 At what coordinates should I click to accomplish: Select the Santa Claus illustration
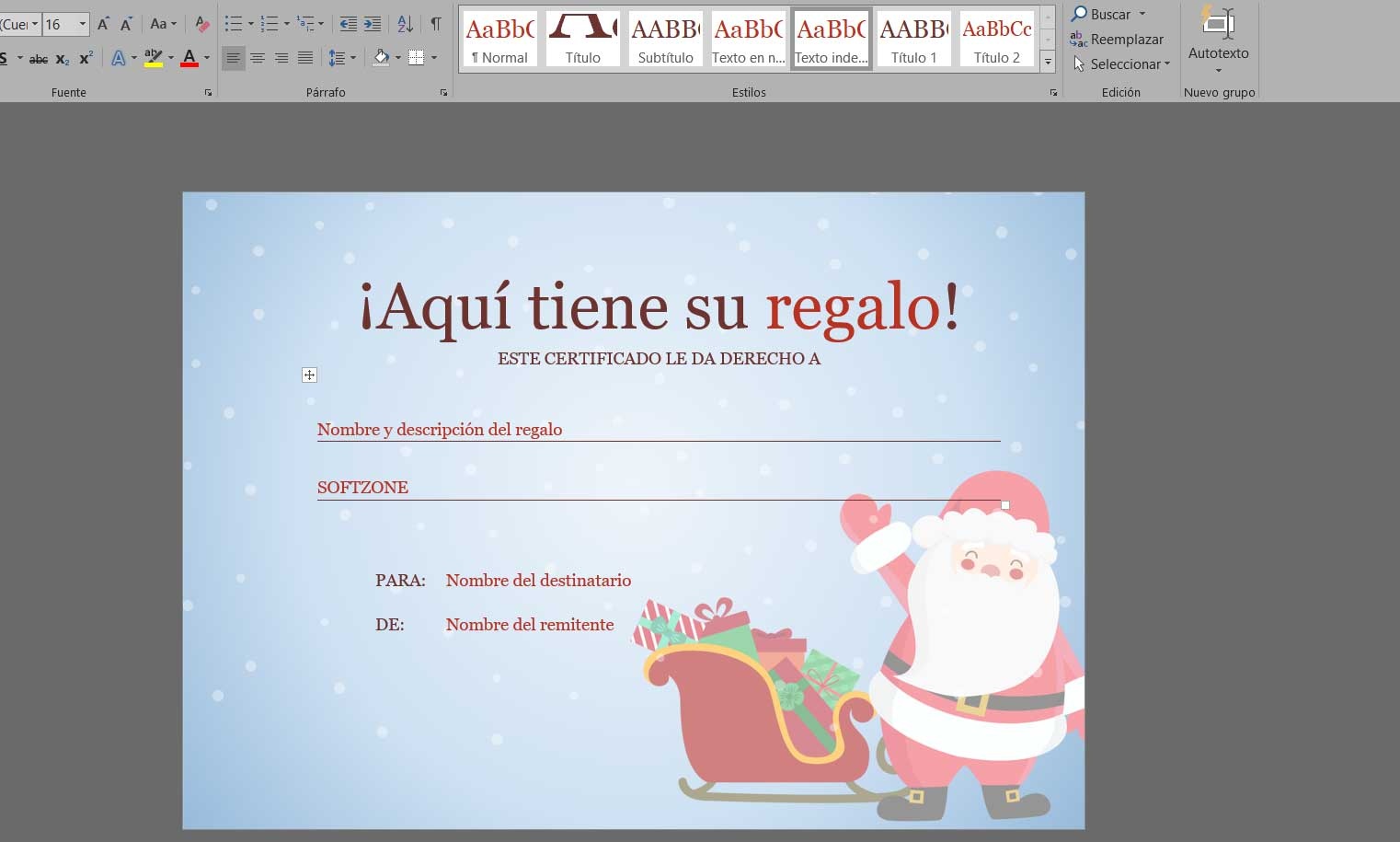961,646
